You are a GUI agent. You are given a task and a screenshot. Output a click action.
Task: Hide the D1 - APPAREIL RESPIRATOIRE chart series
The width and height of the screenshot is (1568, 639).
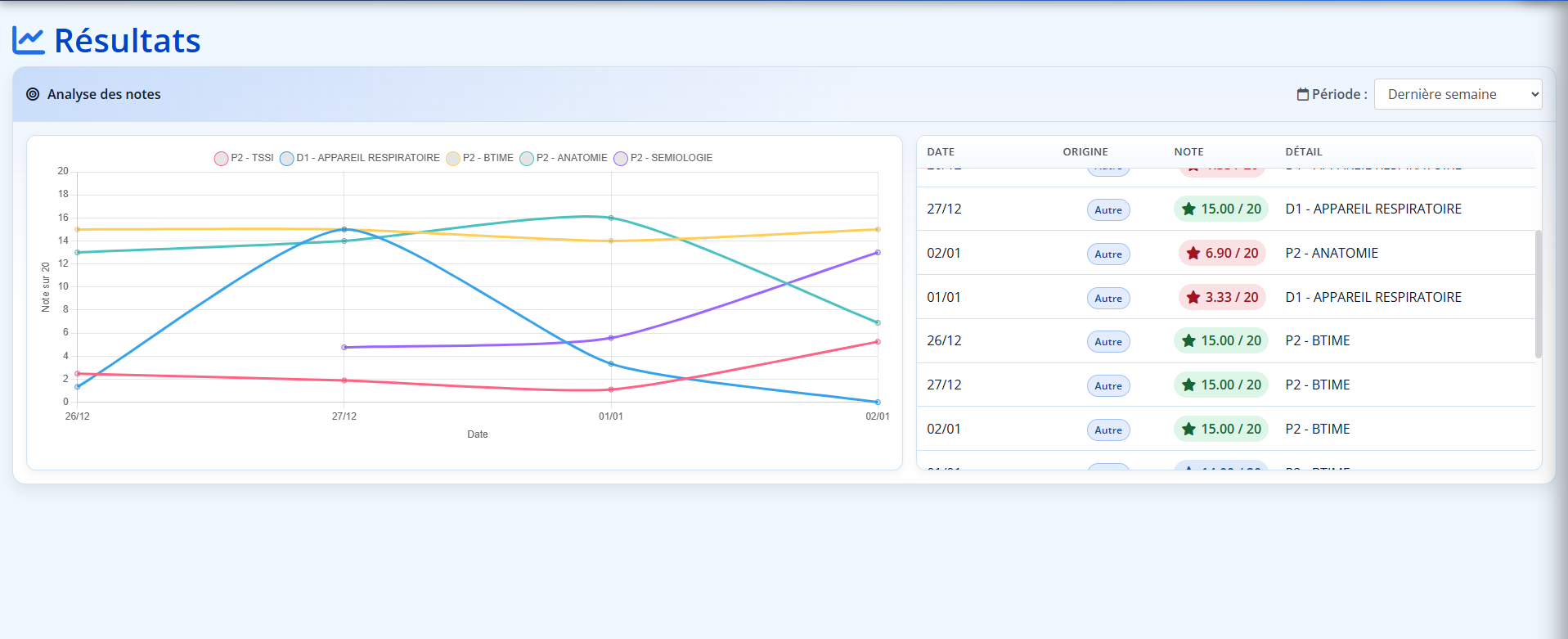tap(360, 158)
